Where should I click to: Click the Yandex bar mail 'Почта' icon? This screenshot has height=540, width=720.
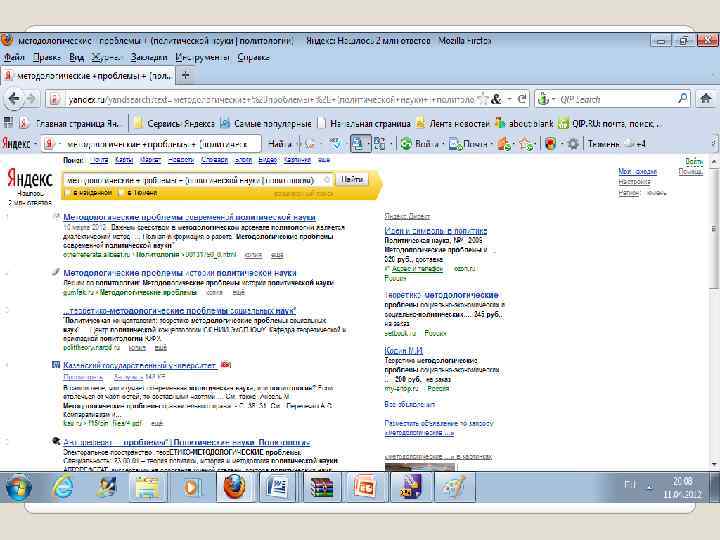(x=467, y=144)
